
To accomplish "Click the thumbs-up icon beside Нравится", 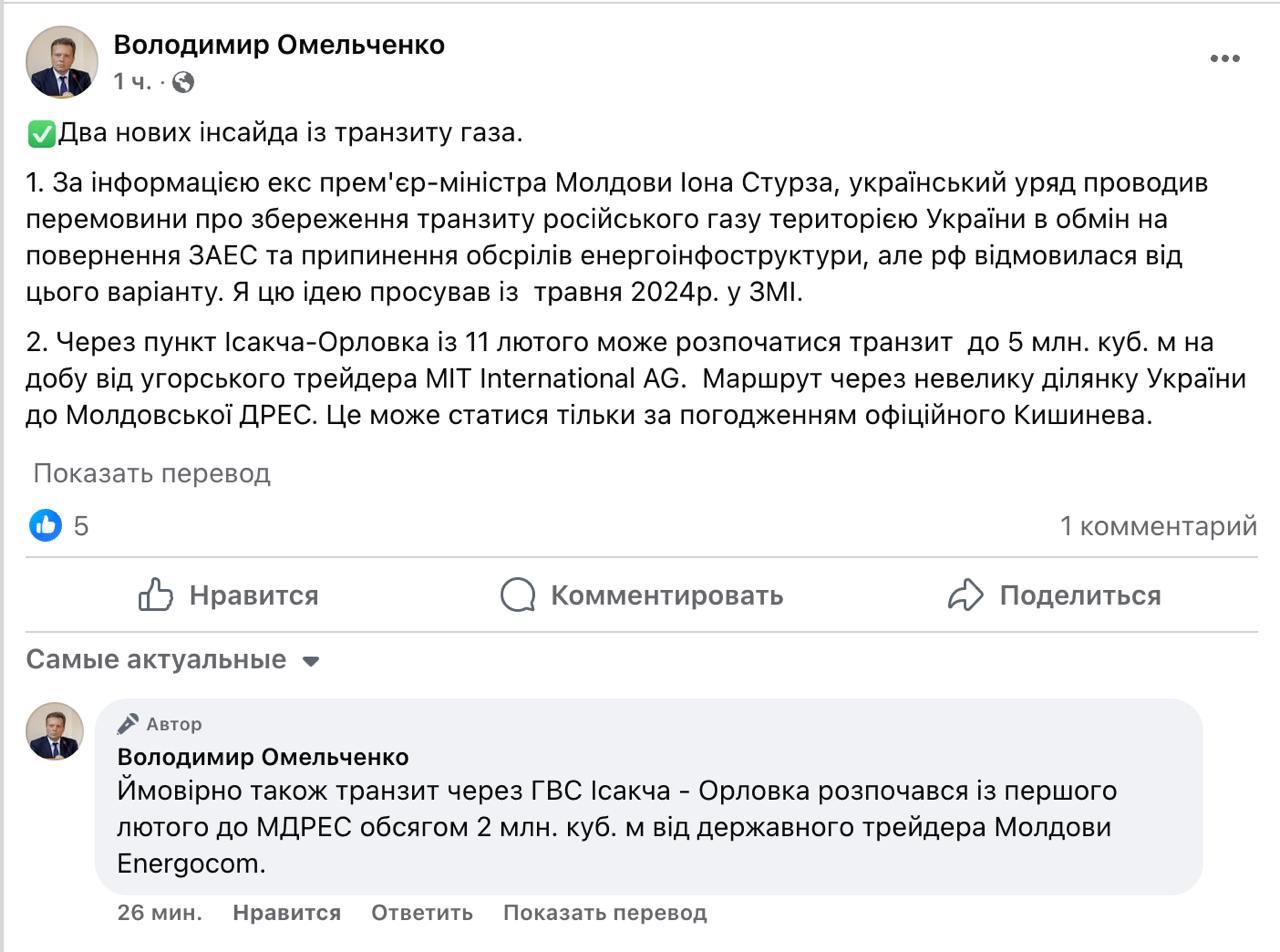I will (x=156, y=595).
